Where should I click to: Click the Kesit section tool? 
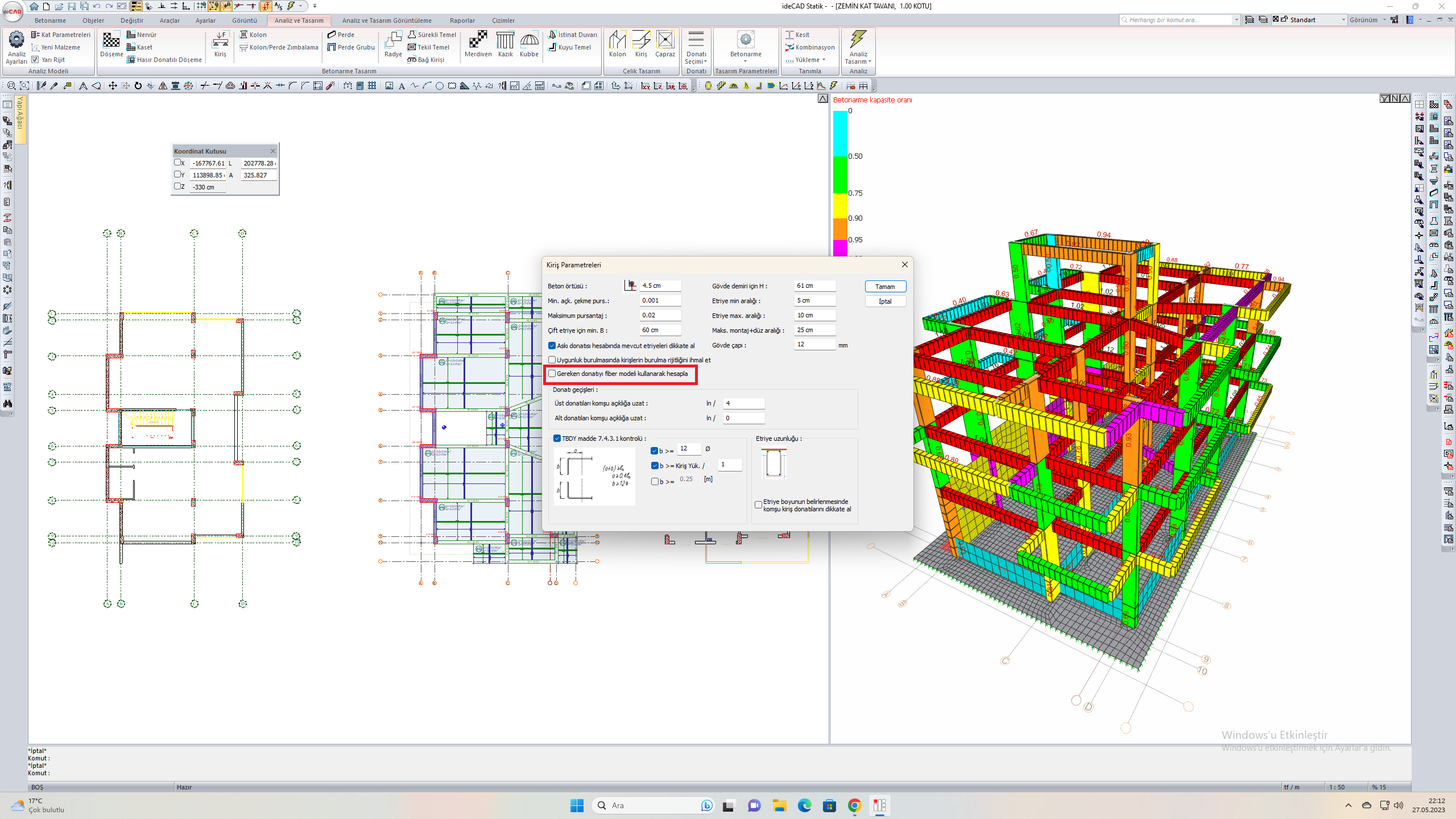(x=797, y=35)
